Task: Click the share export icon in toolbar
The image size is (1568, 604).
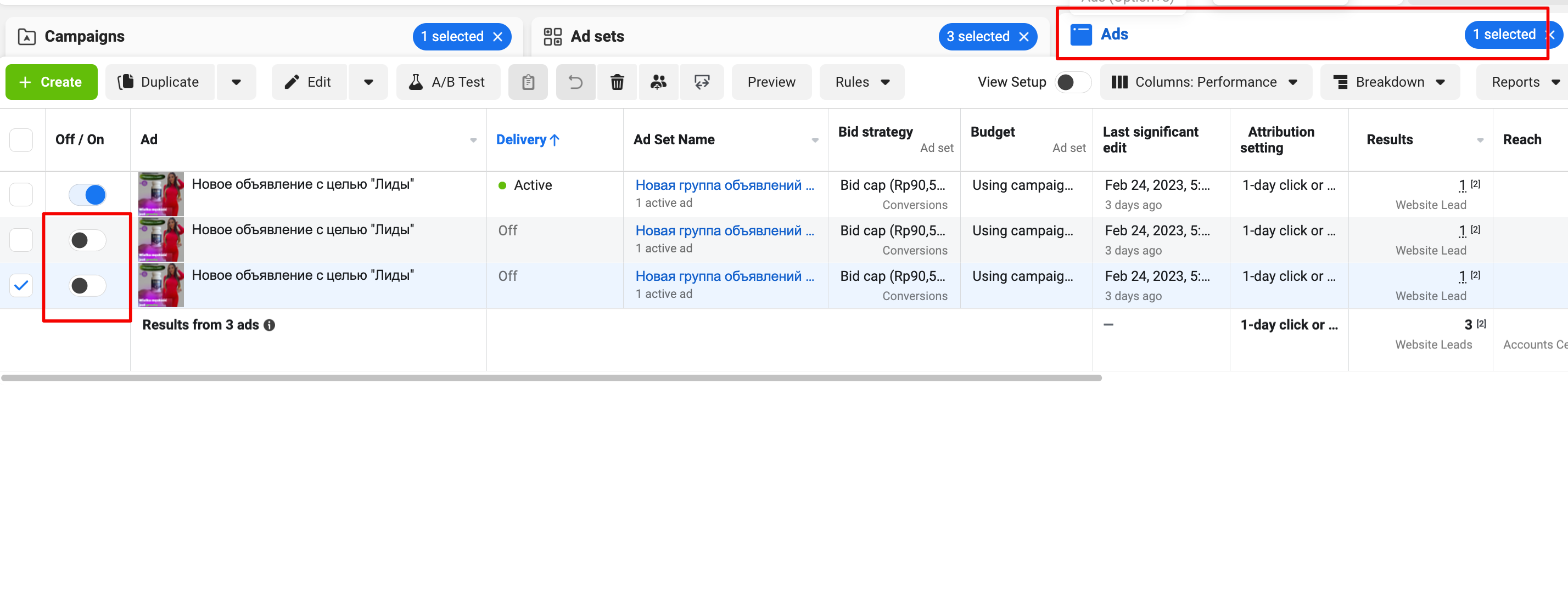Action: [x=702, y=82]
